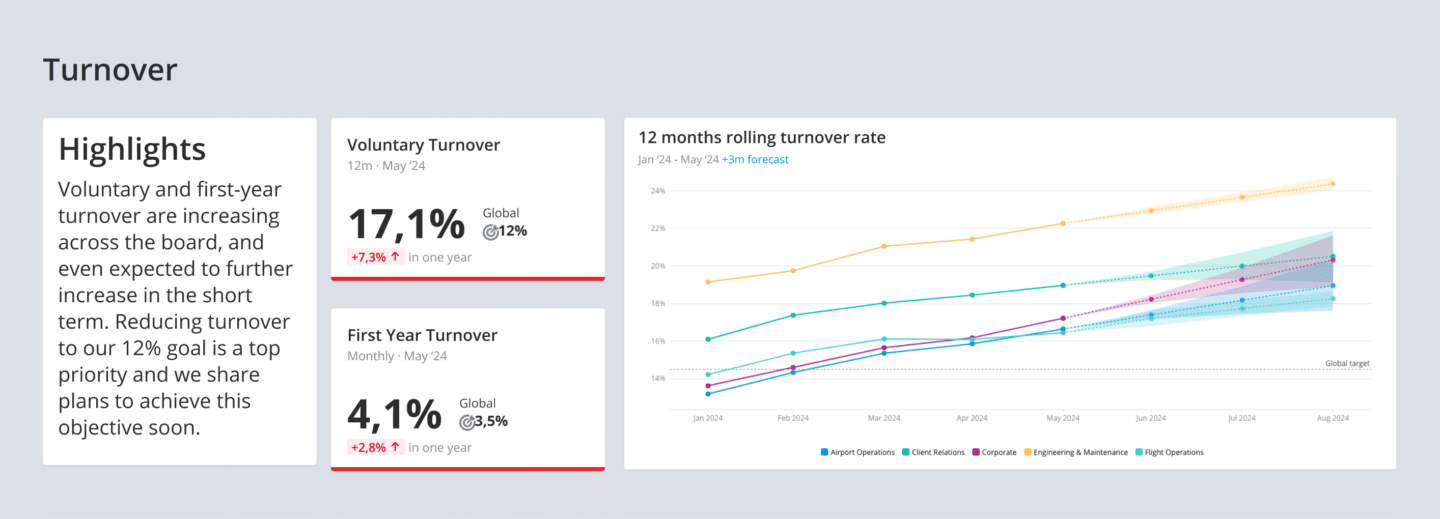Viewport: 1440px width, 519px height.
Task: Click the Jan 2024 axis label
Action: 708,418
